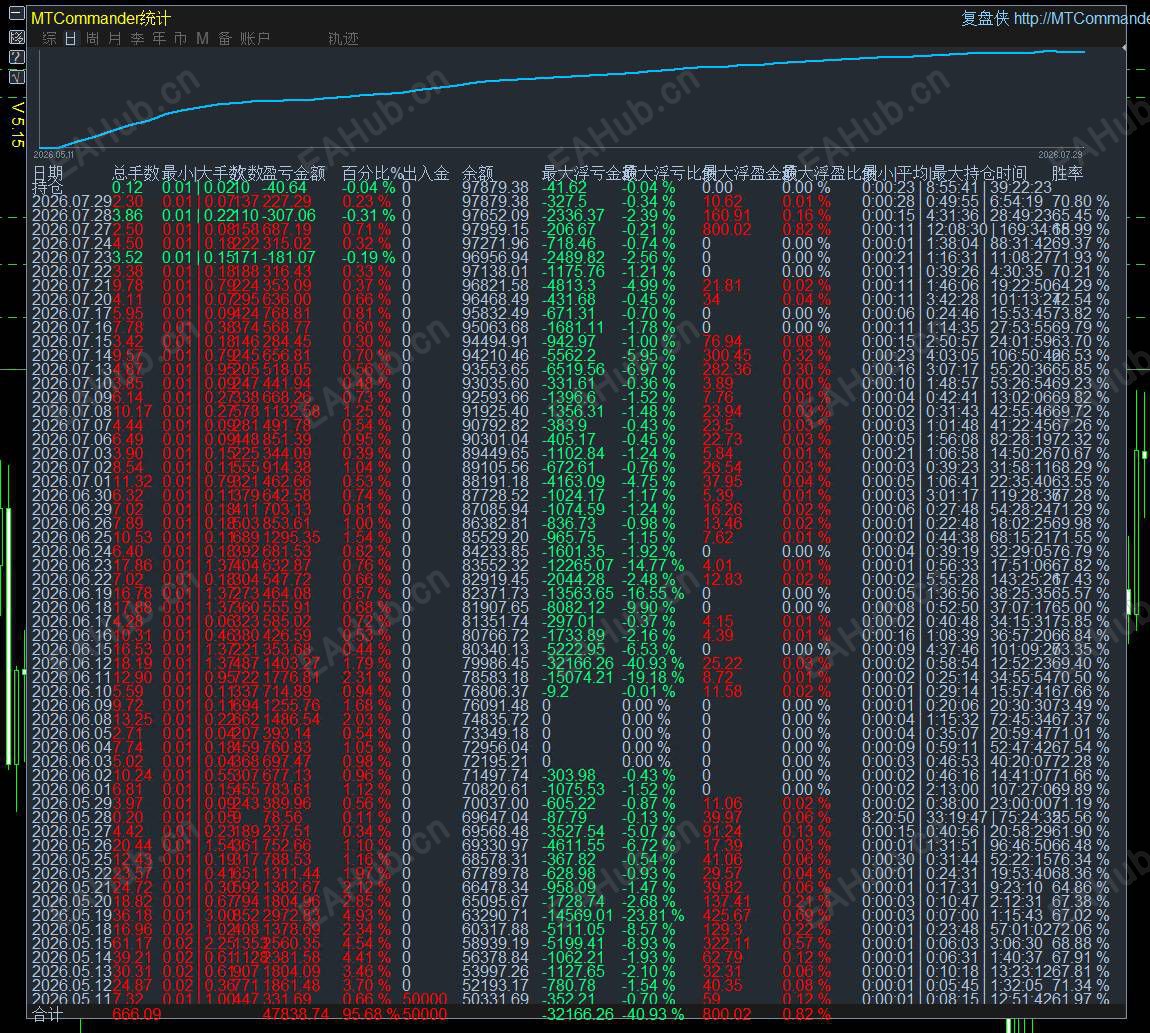The image size is (1150, 1033).
Task: Click balance value 79986.45
Action: pyautogui.click(x=495, y=663)
